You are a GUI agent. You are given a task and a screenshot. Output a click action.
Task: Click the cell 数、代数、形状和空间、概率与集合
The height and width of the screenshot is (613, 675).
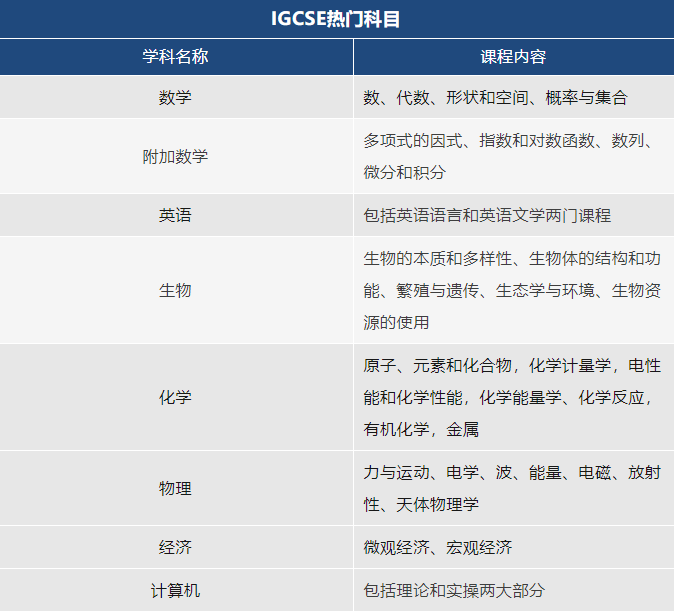(x=514, y=97)
